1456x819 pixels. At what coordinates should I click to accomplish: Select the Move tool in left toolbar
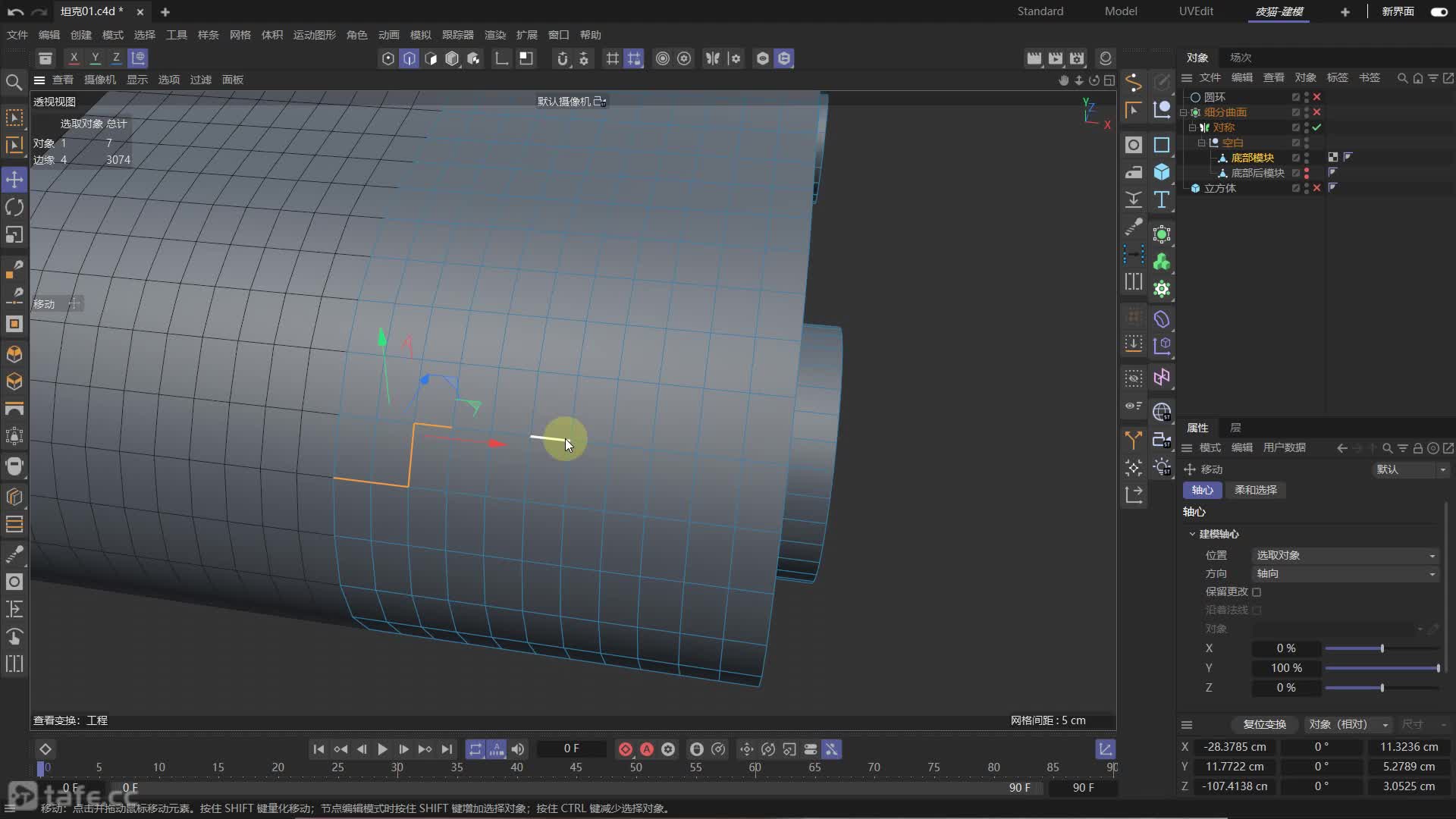tap(14, 180)
